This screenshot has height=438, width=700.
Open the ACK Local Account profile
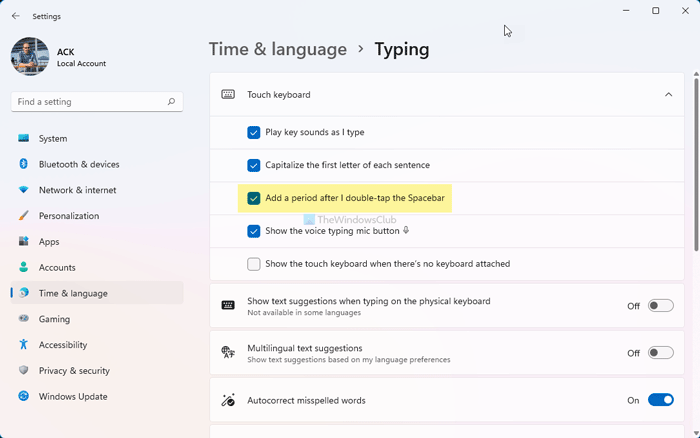[x=60, y=56]
